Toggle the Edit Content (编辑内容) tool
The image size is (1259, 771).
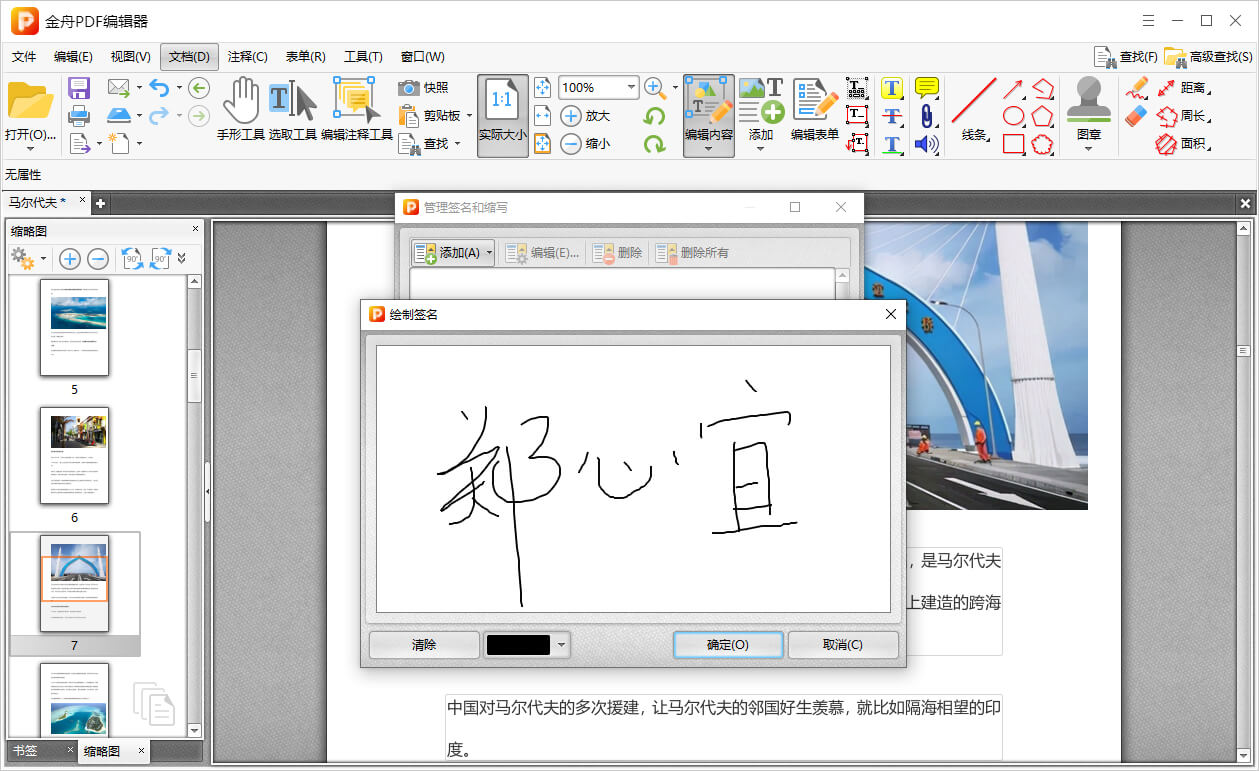pos(708,108)
